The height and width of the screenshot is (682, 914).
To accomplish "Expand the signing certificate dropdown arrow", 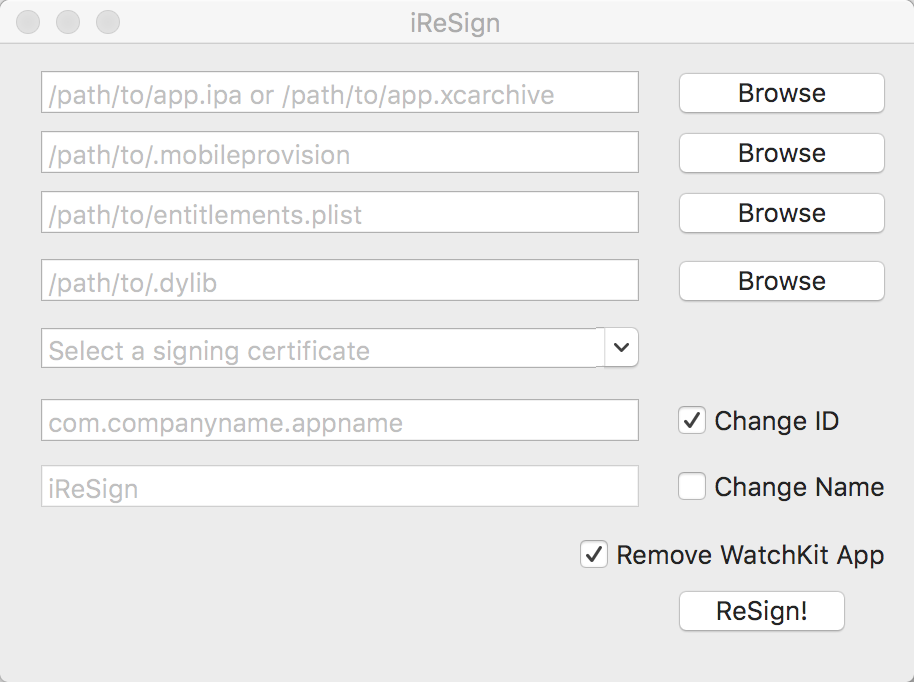I will tap(621, 348).
